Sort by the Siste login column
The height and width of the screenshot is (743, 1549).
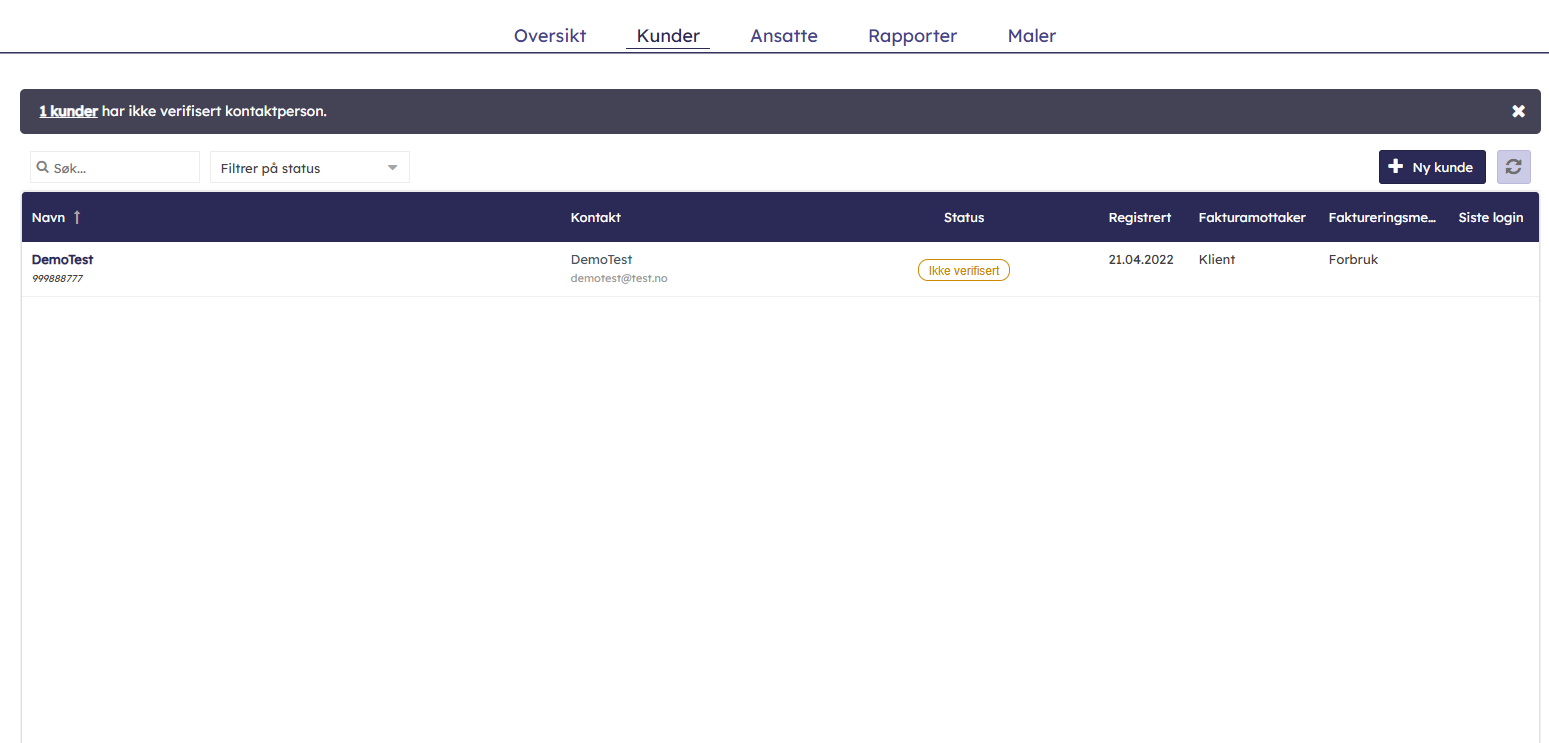[1490, 218]
